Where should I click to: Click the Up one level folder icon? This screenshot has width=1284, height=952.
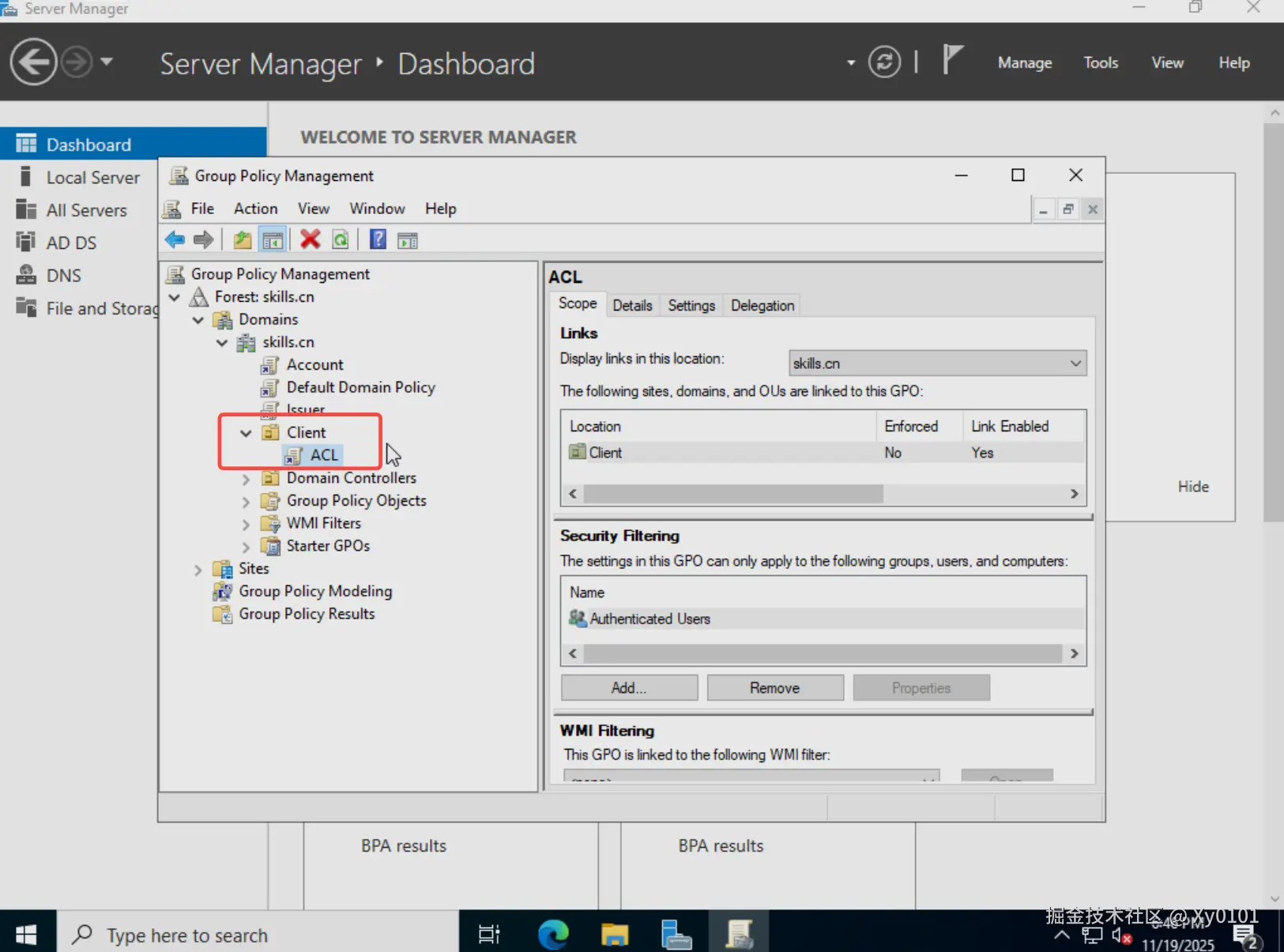(243, 239)
